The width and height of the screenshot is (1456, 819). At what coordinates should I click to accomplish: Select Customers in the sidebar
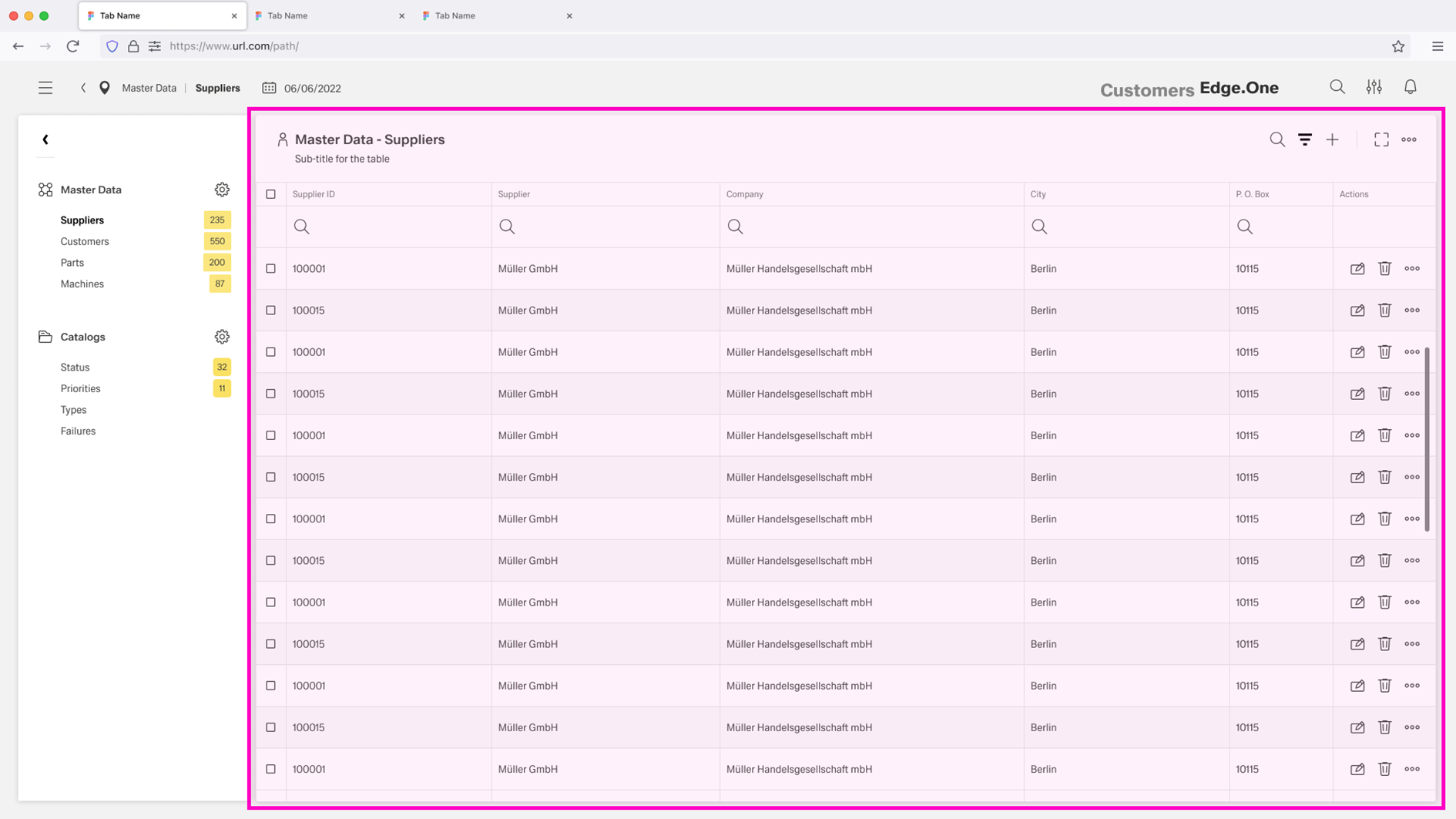pyautogui.click(x=85, y=241)
